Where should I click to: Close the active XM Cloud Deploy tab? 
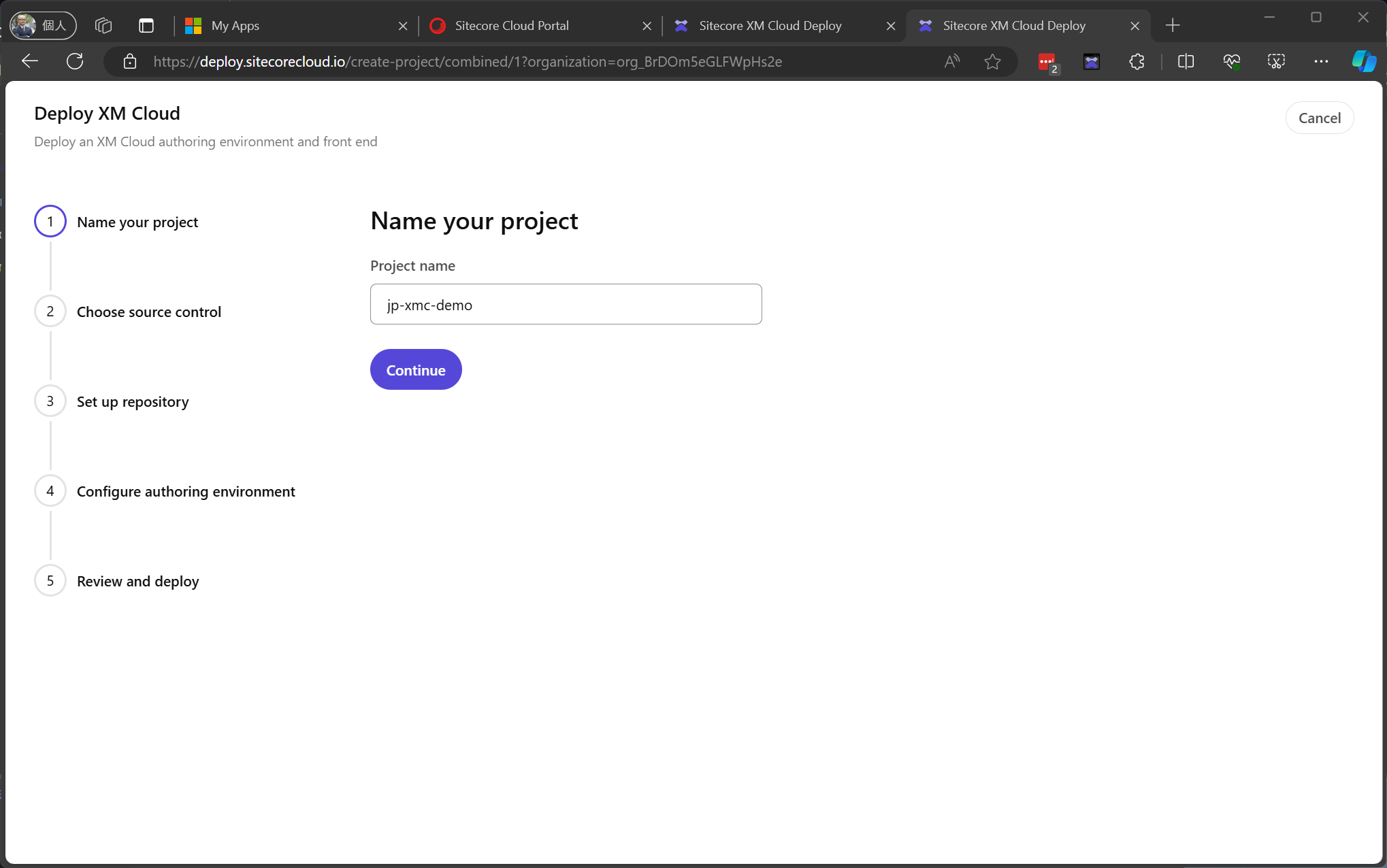[1135, 26]
